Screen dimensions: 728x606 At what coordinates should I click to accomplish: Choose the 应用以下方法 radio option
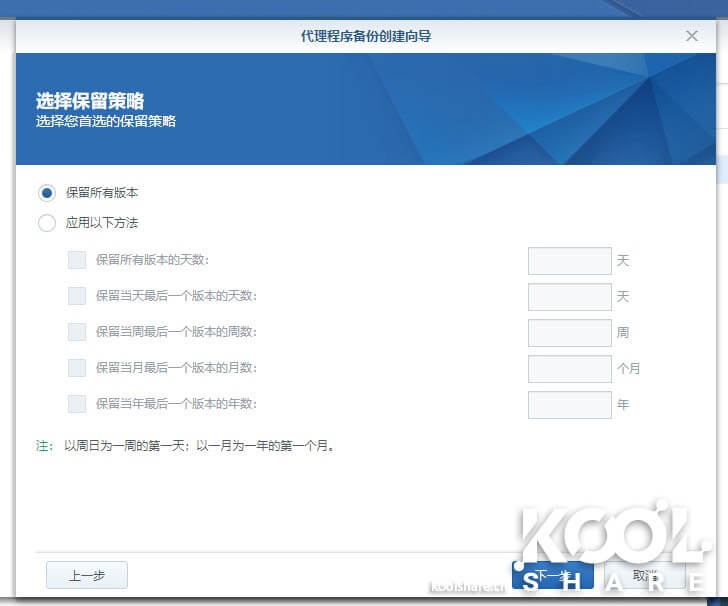click(47, 223)
